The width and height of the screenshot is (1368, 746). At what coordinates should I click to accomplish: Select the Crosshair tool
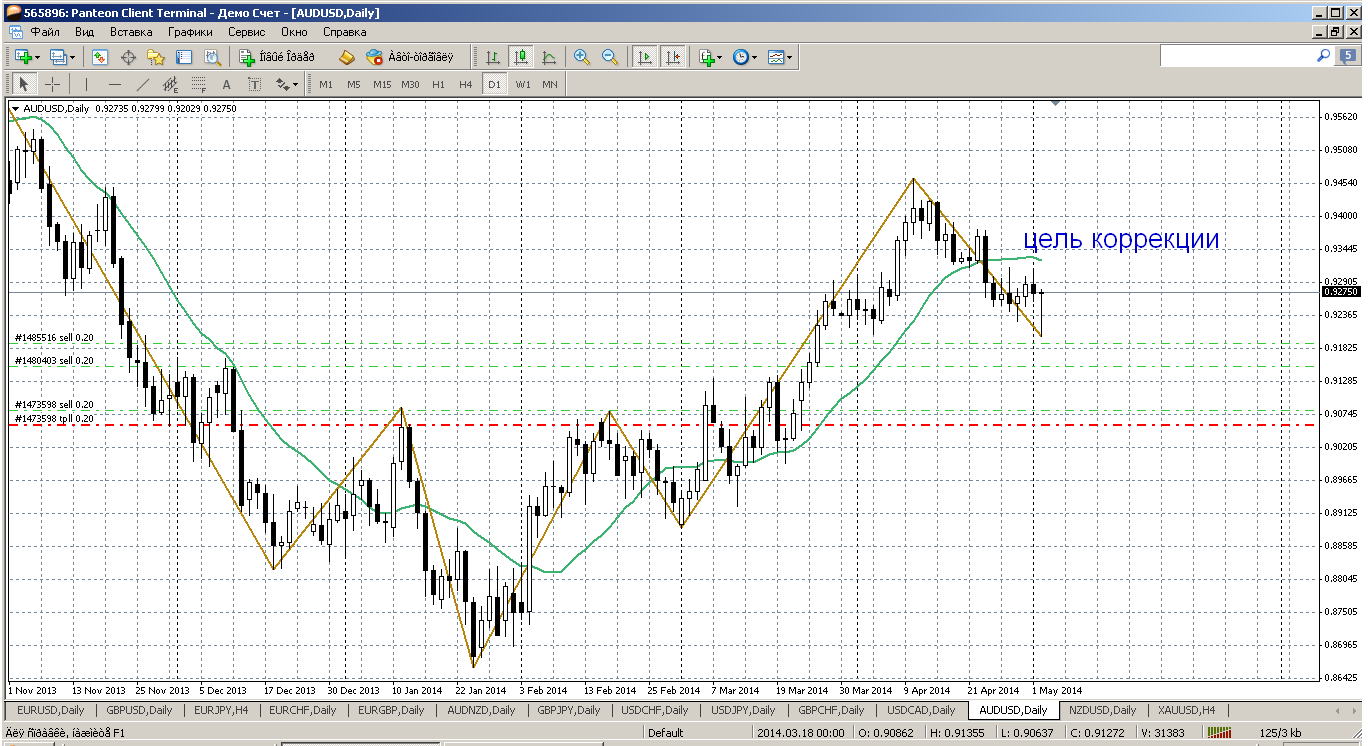tap(52, 84)
